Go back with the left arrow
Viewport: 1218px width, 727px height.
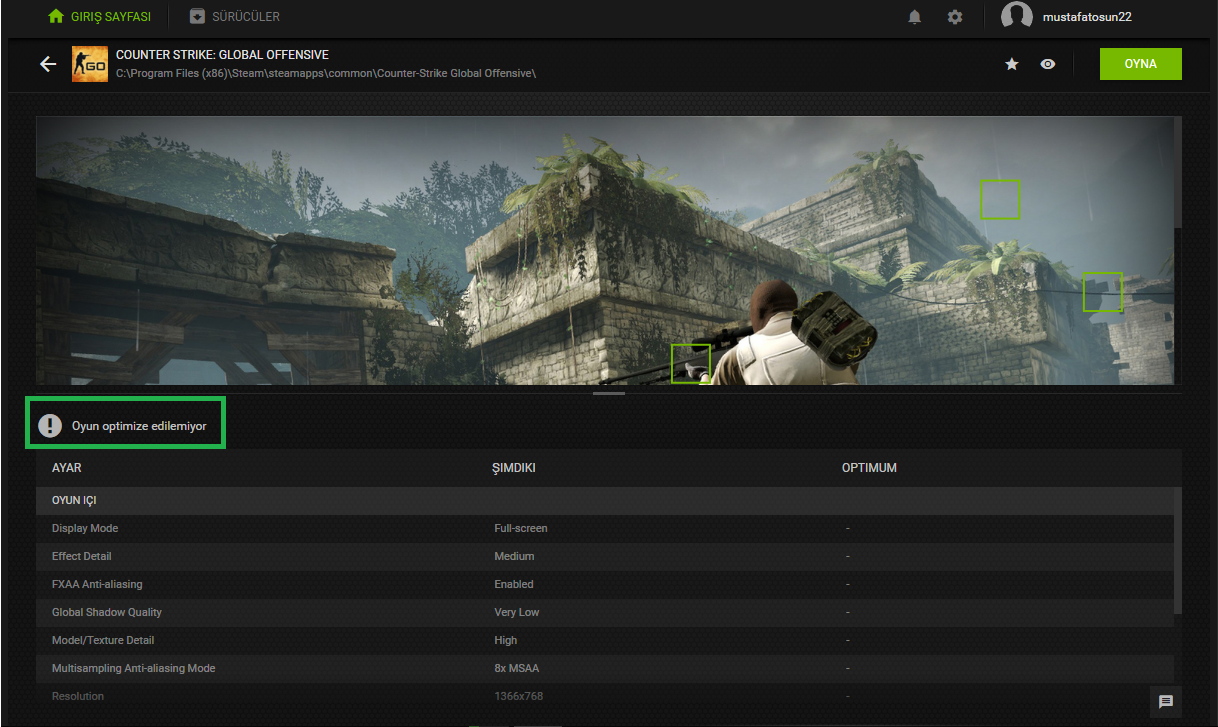pos(48,64)
